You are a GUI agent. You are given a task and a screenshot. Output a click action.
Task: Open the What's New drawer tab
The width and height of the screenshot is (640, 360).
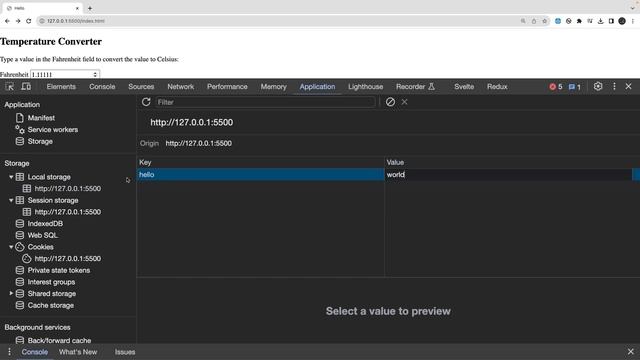(78, 352)
